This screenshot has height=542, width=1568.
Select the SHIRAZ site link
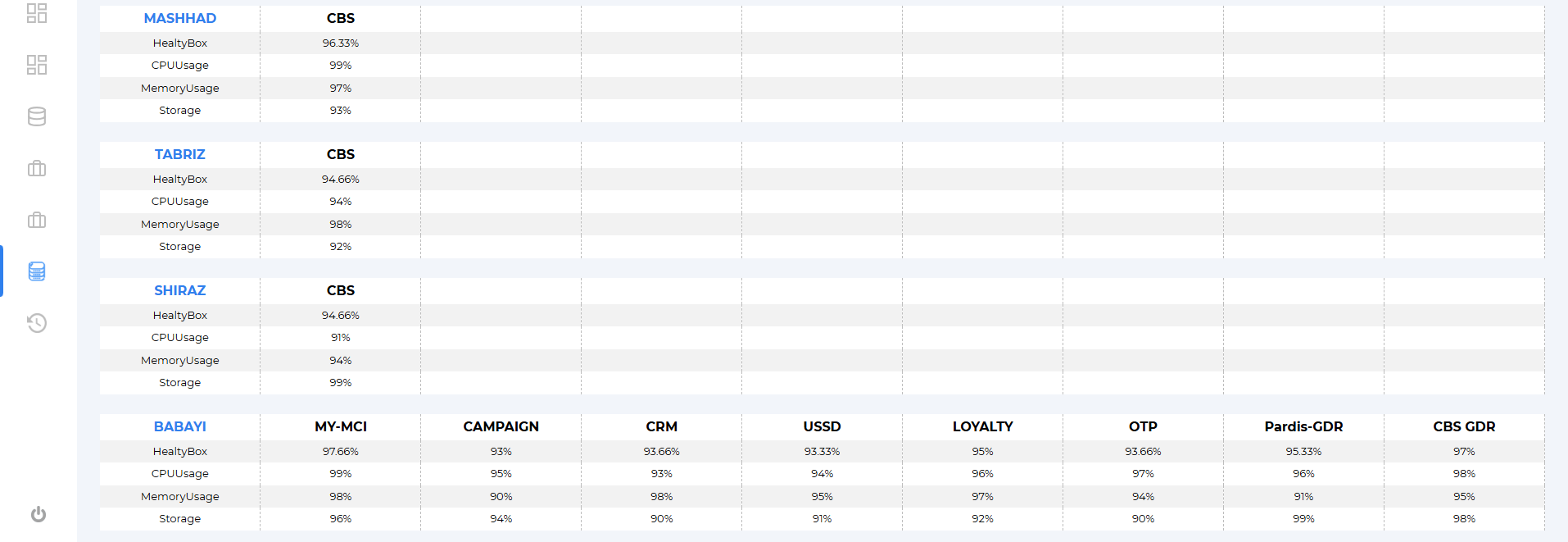click(x=180, y=290)
